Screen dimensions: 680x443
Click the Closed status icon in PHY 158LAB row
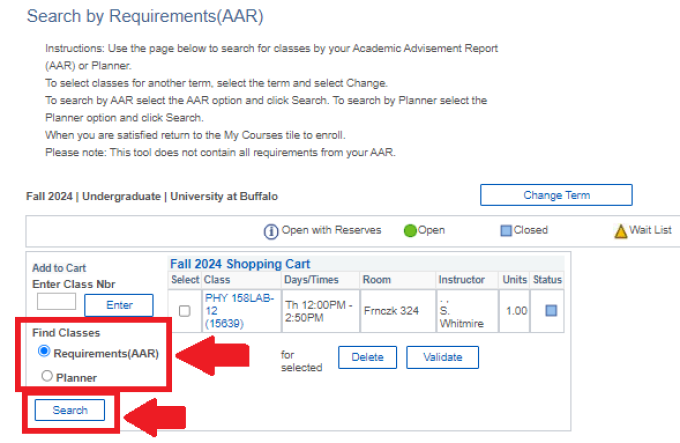pos(552,311)
